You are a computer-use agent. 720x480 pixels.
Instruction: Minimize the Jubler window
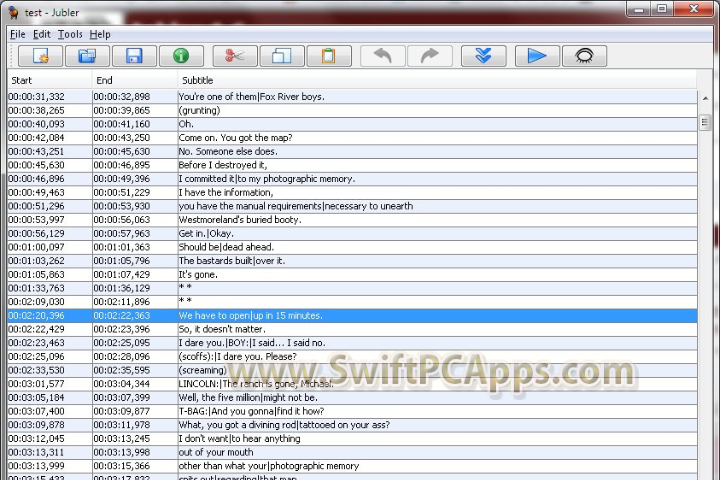tap(639, 9)
